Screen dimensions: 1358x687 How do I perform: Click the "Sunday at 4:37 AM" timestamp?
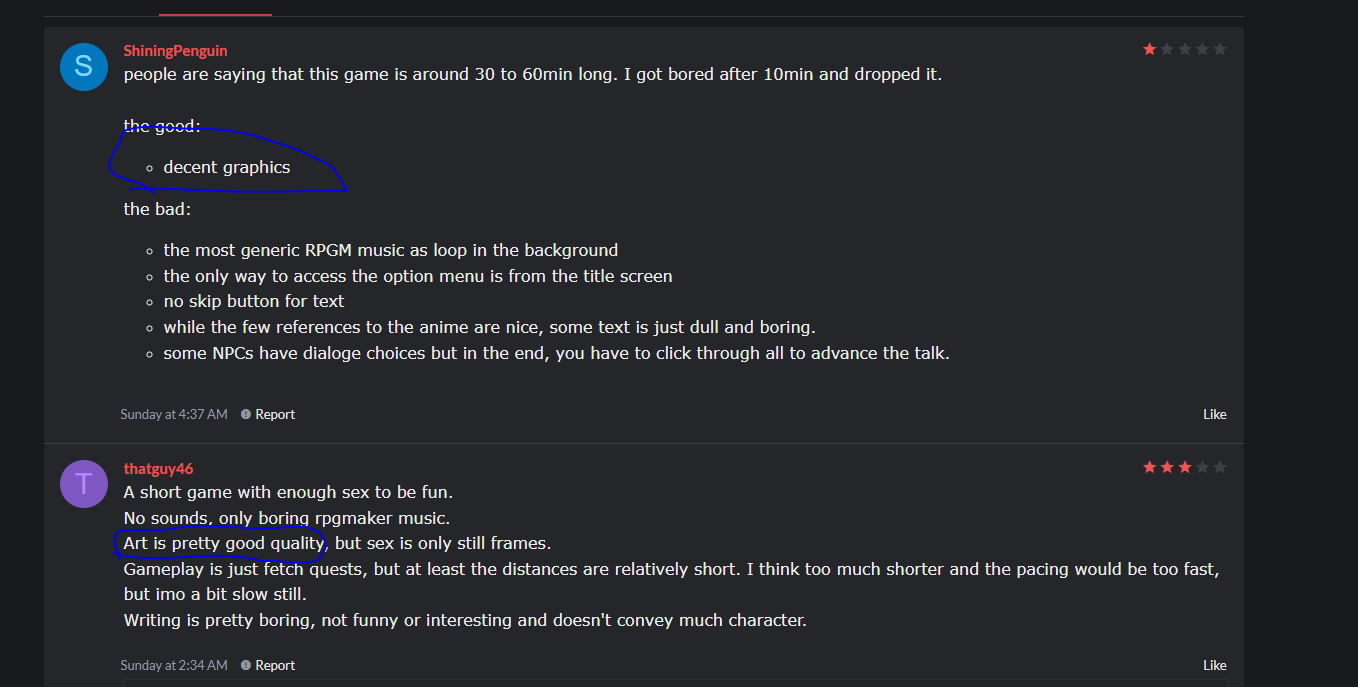(x=174, y=414)
